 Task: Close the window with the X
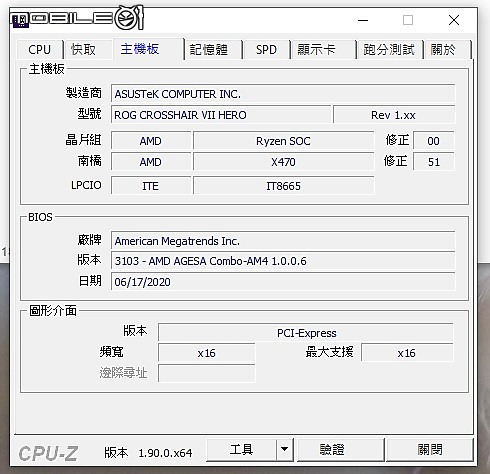[454, 20]
